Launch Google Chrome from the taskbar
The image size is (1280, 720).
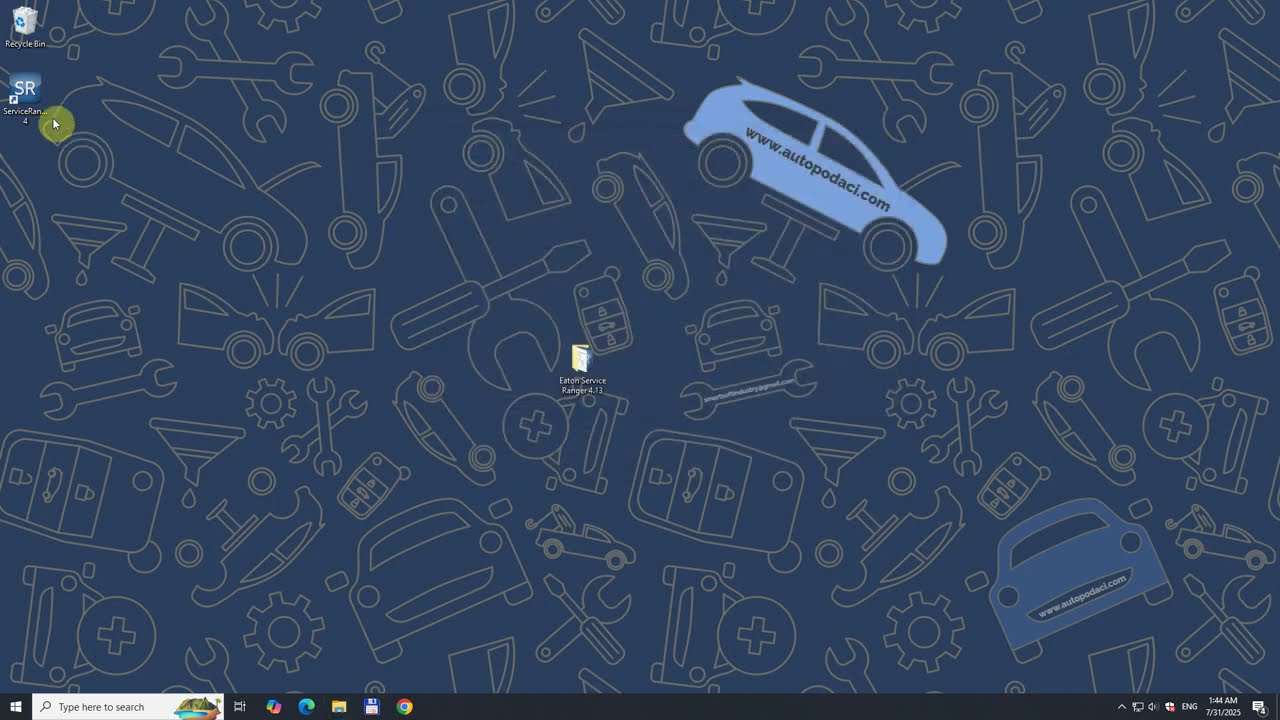tap(404, 707)
